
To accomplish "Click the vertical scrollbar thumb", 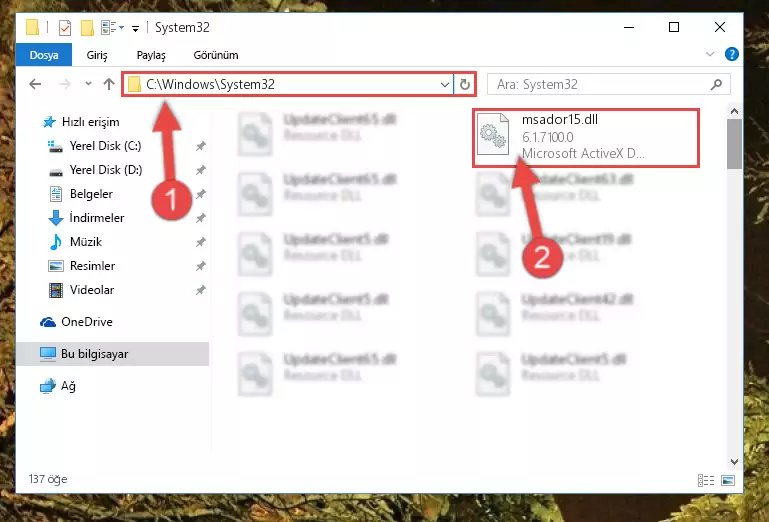I will click(x=734, y=144).
